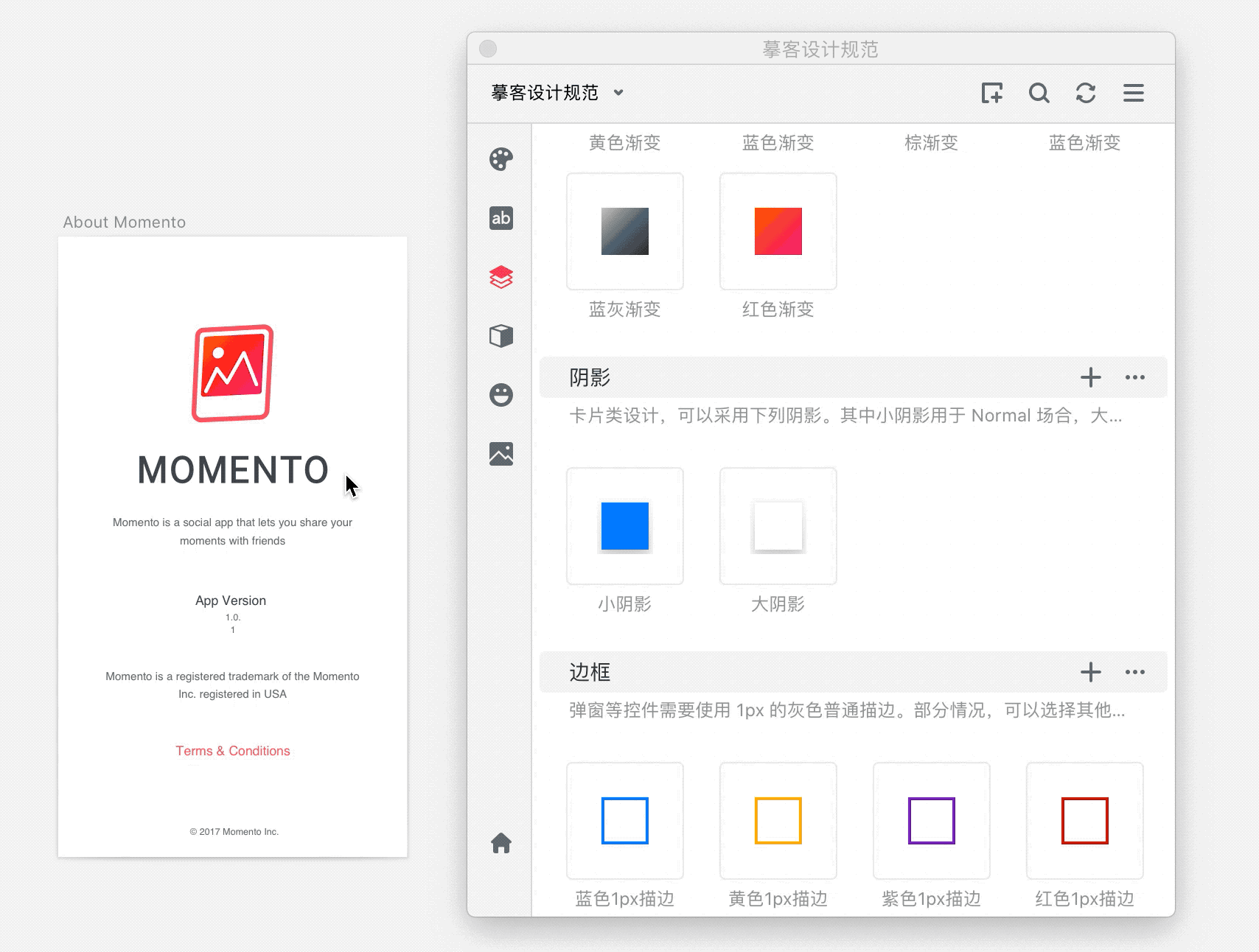The image size is (1259, 952).
Task: Select the App Version text on artboard
Action: [231, 601]
